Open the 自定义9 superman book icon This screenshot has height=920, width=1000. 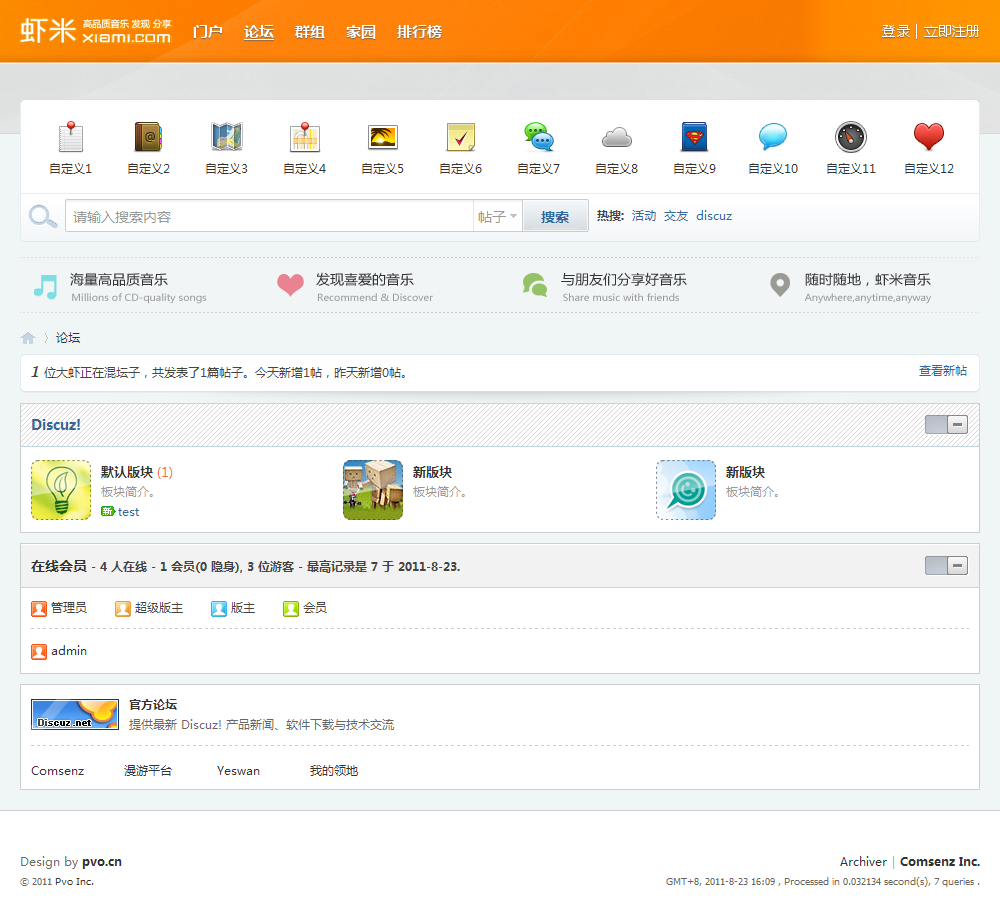click(695, 136)
